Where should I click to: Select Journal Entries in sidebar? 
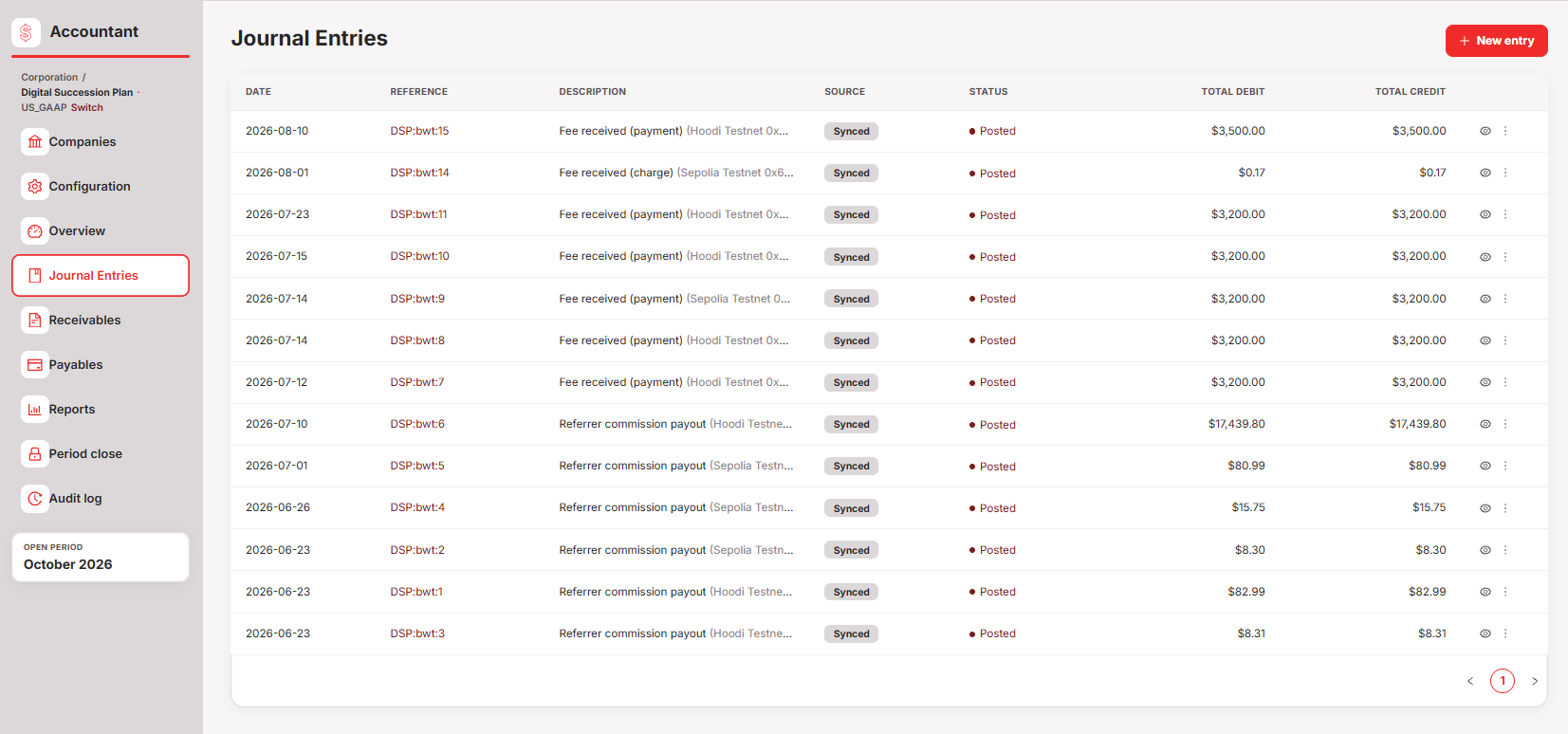[101, 275]
